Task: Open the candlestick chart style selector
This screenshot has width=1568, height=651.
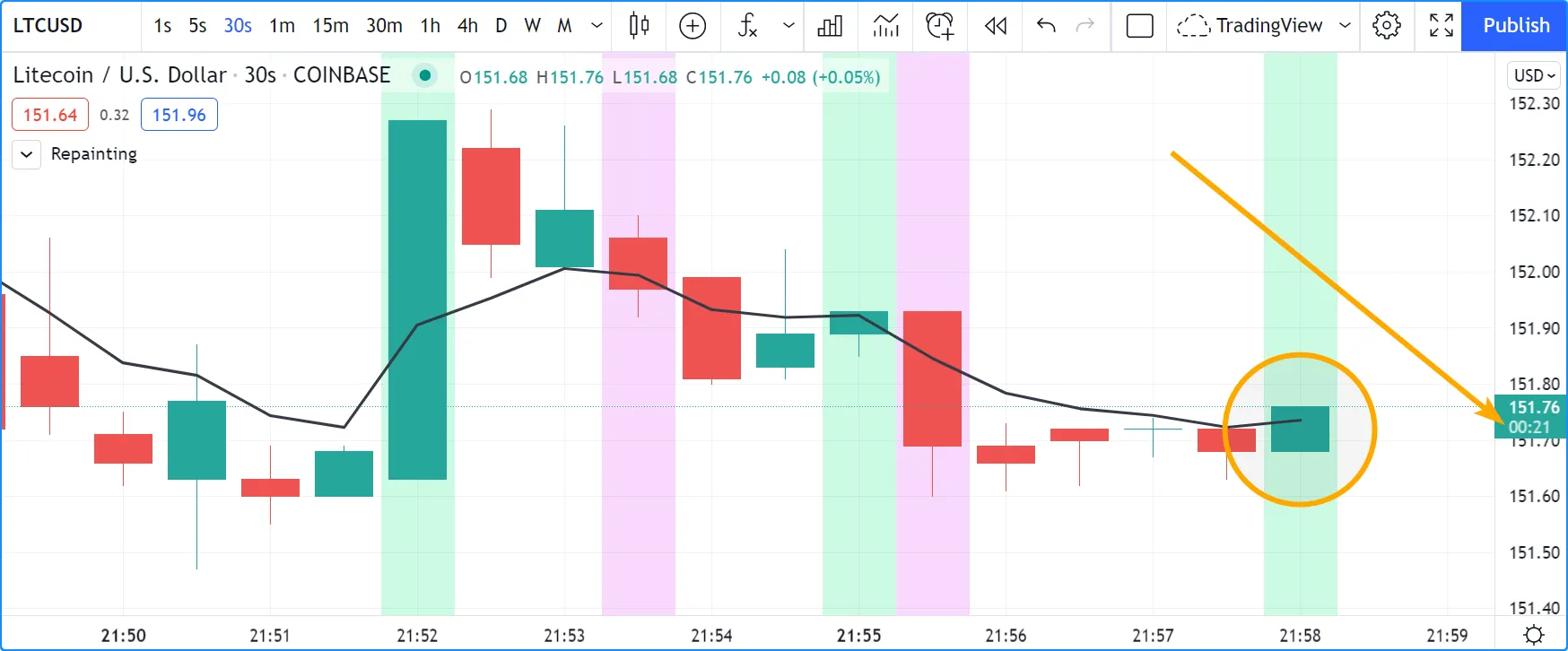Action: (639, 26)
